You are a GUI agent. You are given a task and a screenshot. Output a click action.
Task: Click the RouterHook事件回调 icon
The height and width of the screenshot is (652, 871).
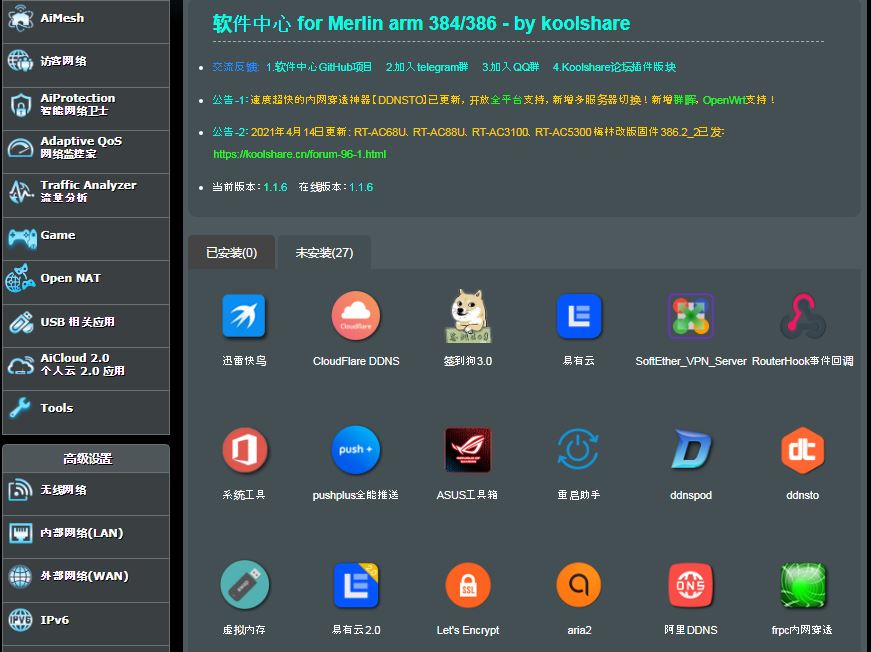click(802, 317)
